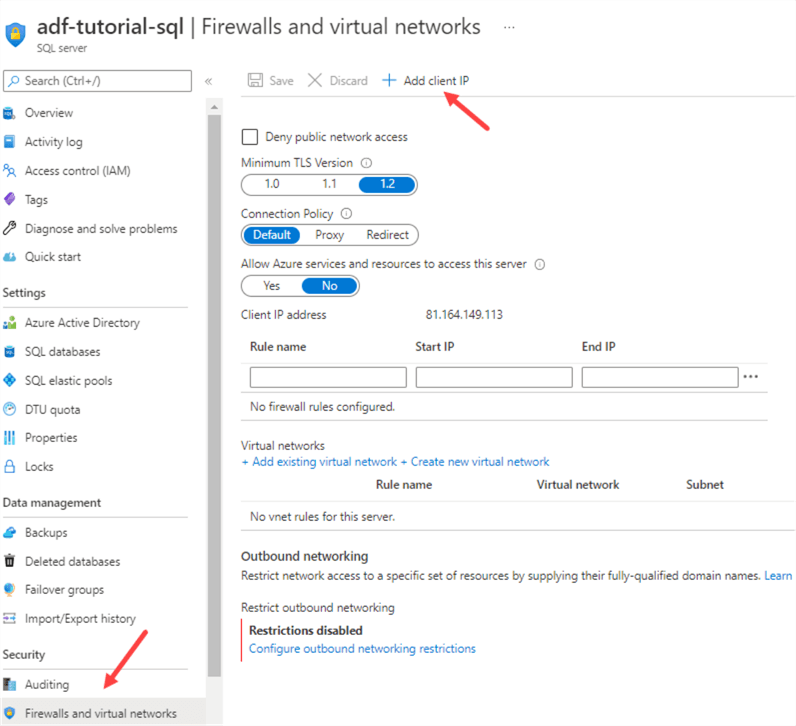Click the Failover groups globe icon
Image resolution: width=796 pixels, height=726 pixels.
[9, 589]
